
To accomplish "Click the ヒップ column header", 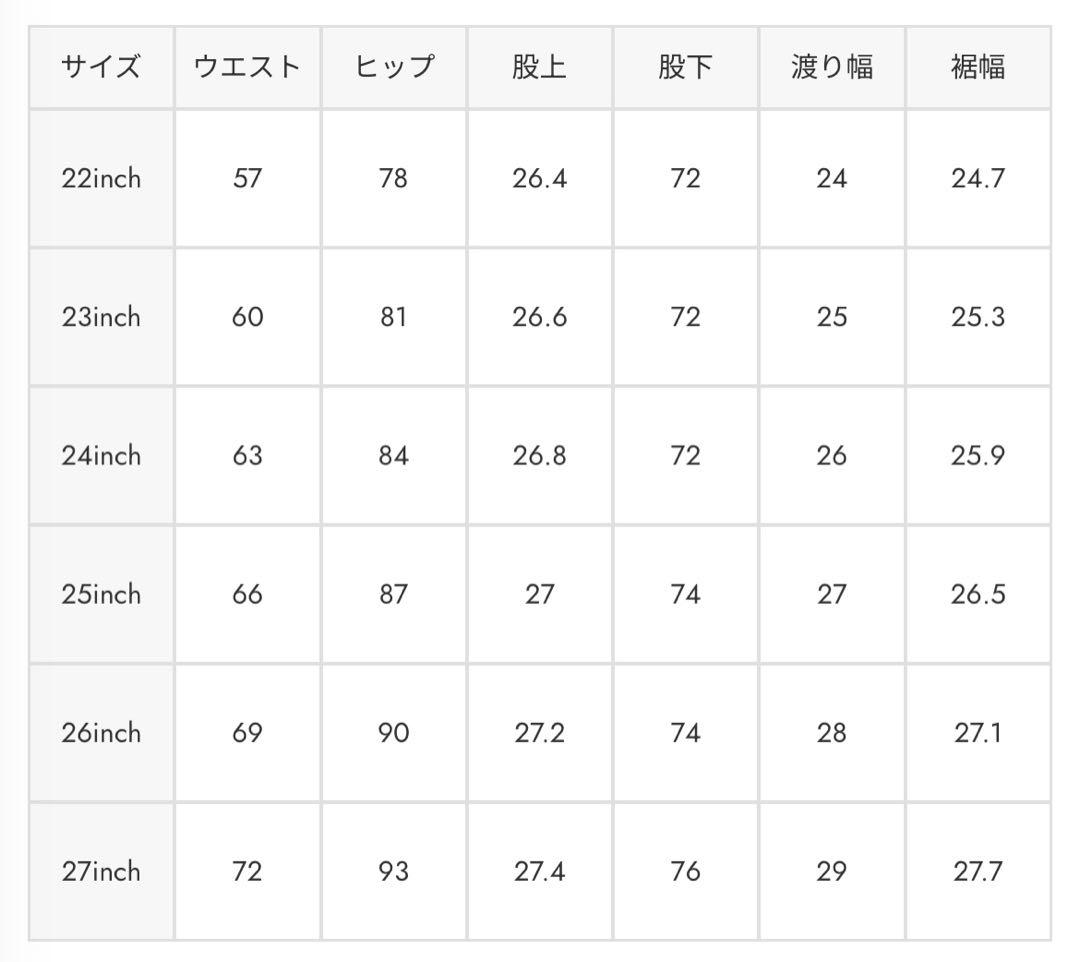I will [394, 67].
